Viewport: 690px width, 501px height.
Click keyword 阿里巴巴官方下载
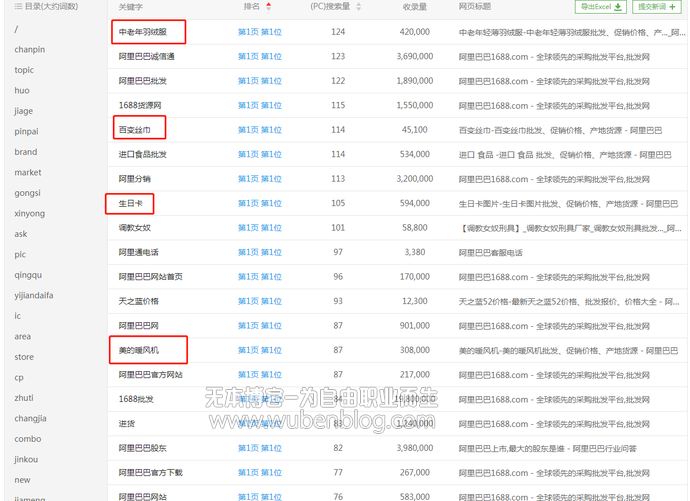[x=150, y=472]
